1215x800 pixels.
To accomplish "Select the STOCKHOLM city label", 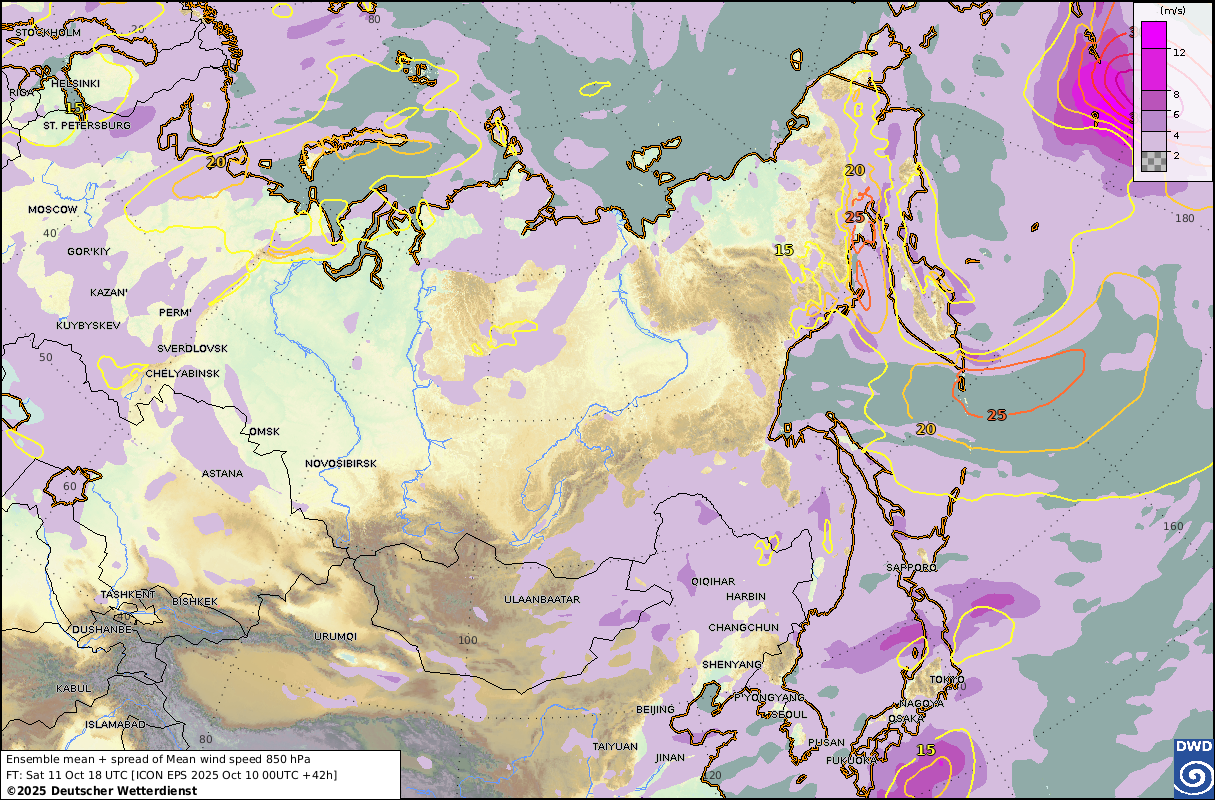I will point(47,33).
